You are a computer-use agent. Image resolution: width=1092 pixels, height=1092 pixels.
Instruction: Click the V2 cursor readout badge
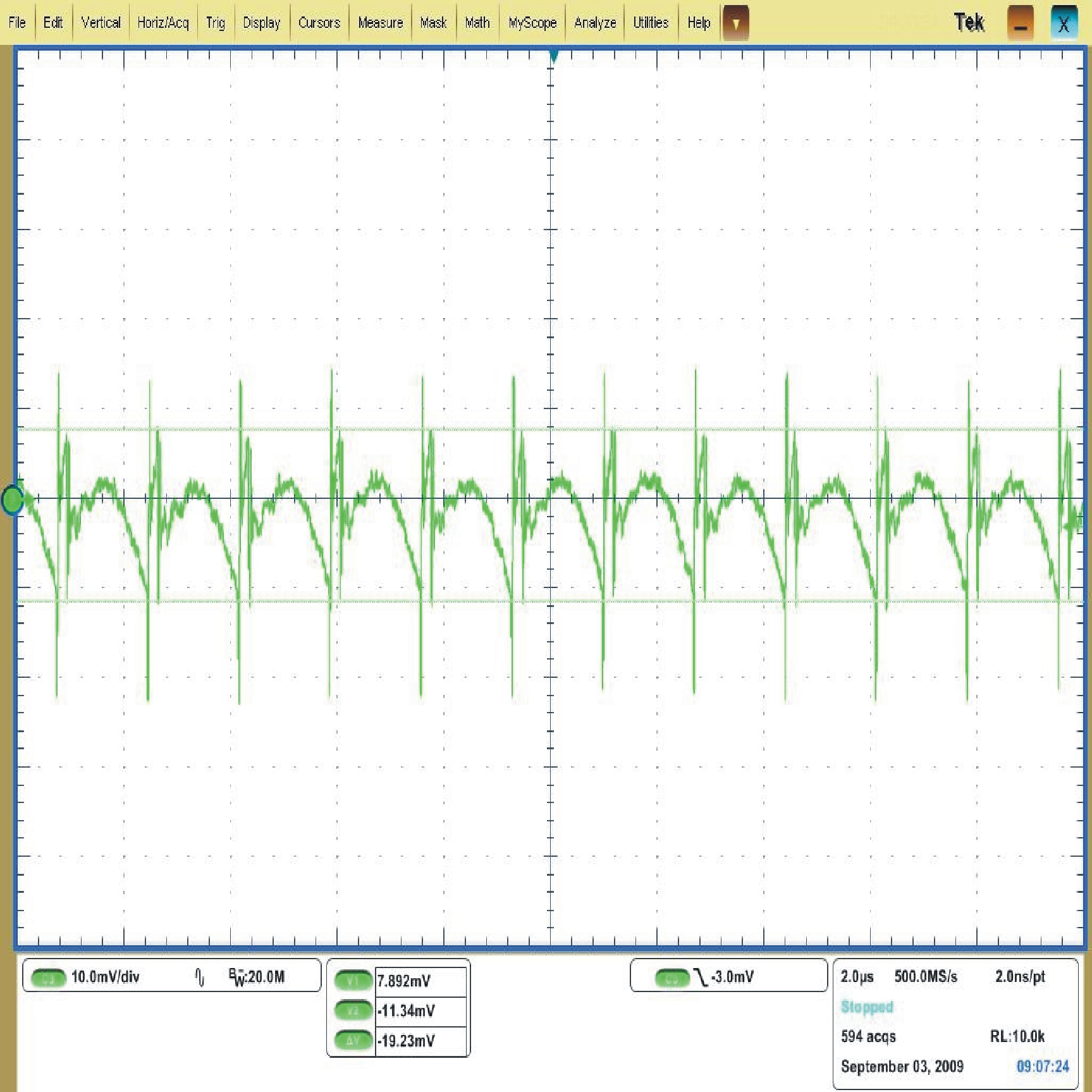coord(353,1010)
